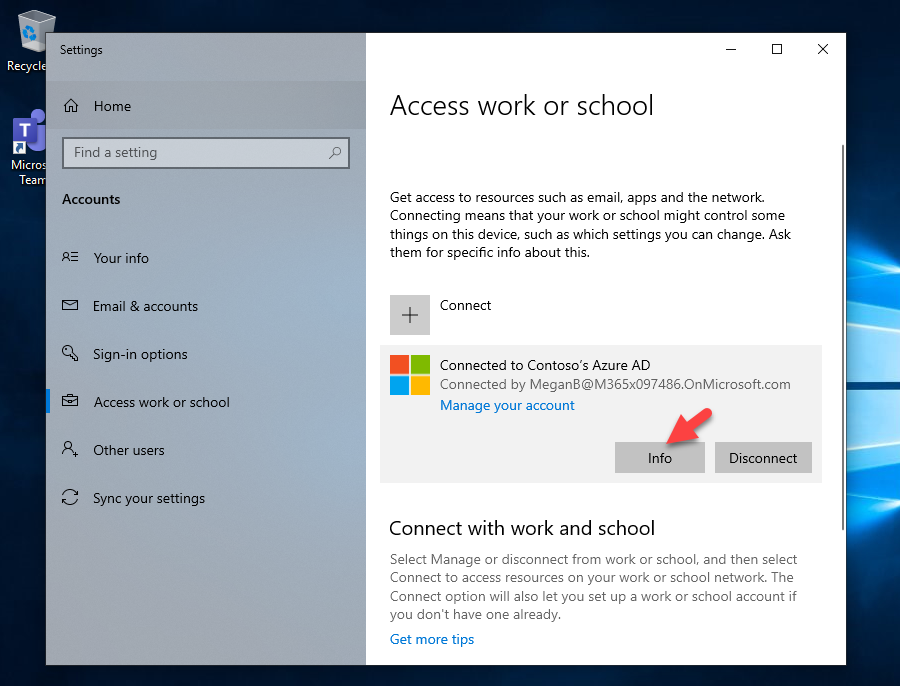Image resolution: width=900 pixels, height=686 pixels.
Task: Switch to Sign-in options
Action: 205,354
